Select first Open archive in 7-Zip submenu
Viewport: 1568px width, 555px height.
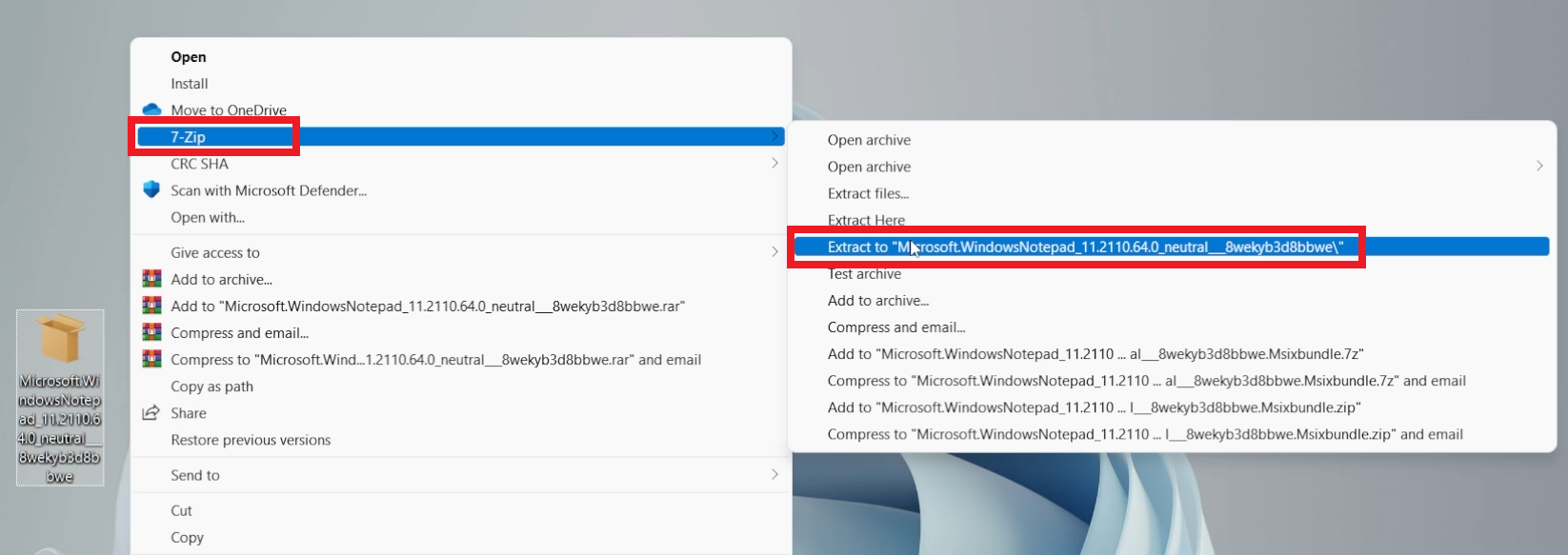pos(869,140)
